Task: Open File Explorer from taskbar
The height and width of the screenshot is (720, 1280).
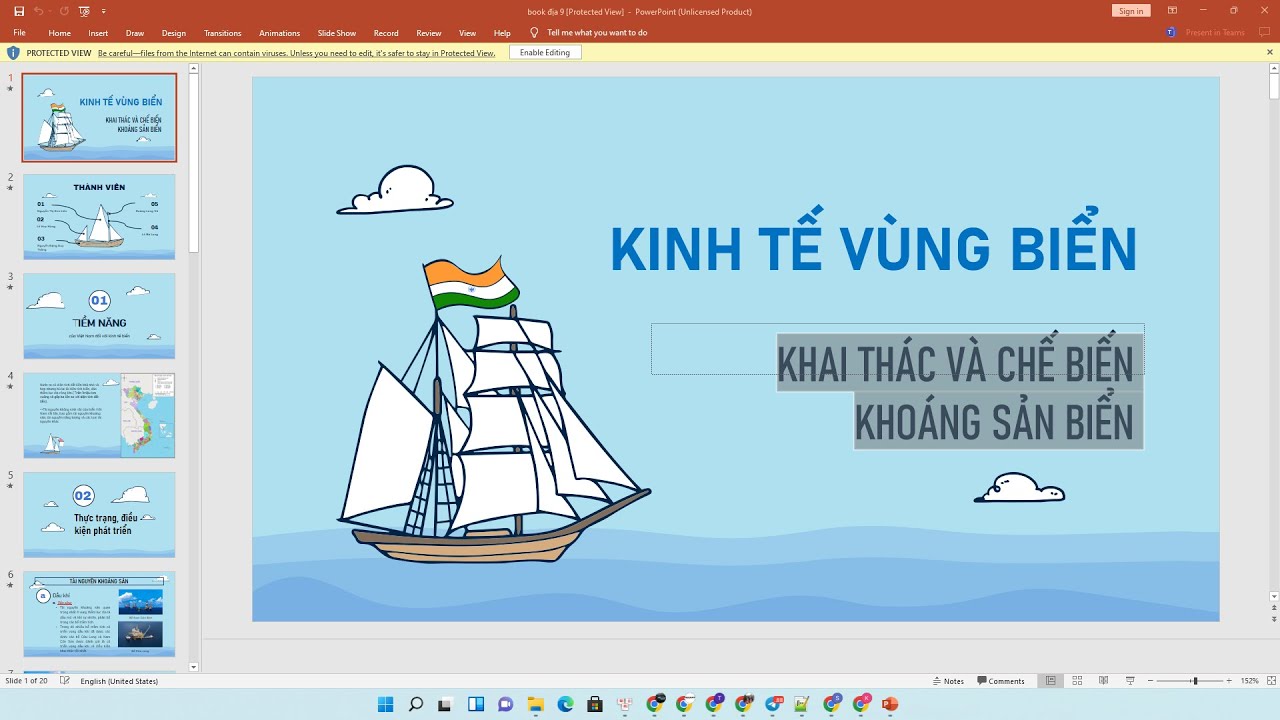Action: tap(535, 704)
